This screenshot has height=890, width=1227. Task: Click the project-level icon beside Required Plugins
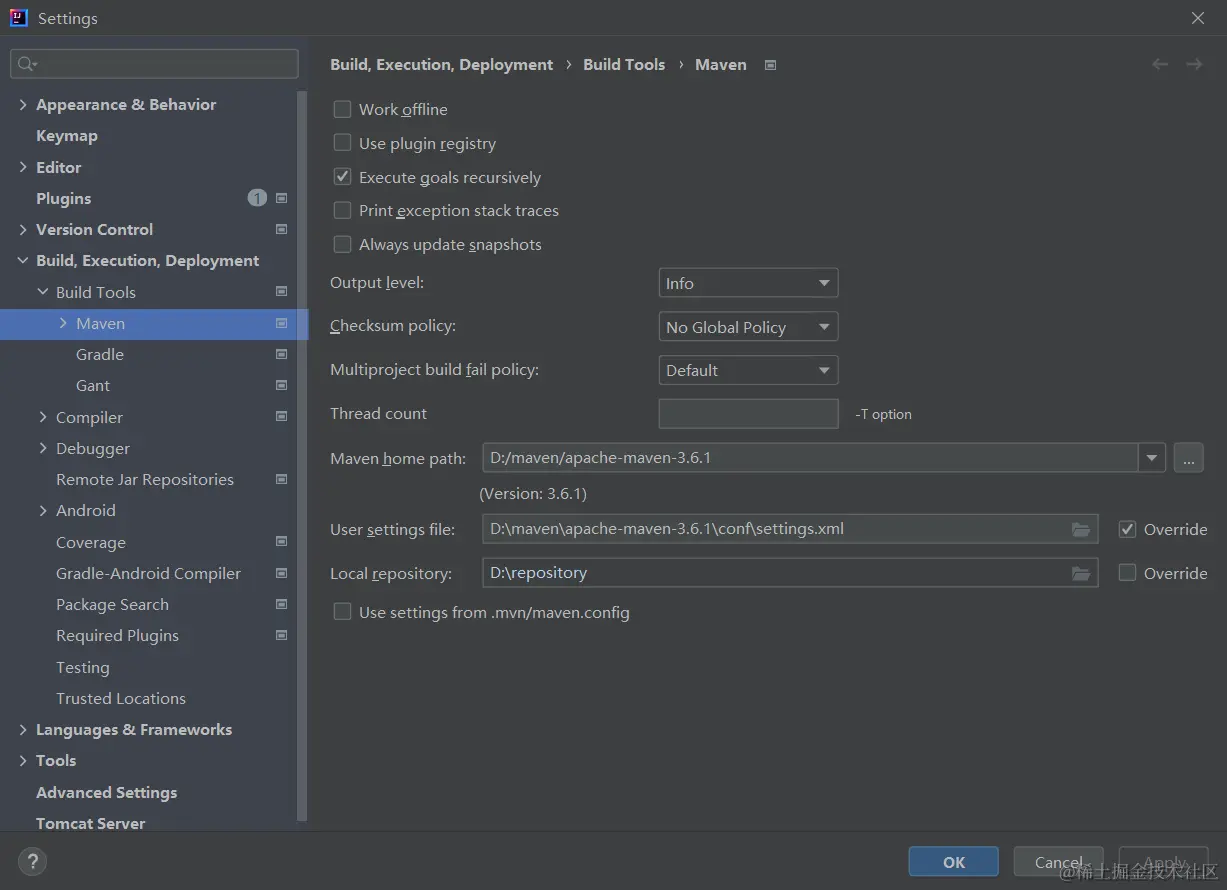[281, 635]
